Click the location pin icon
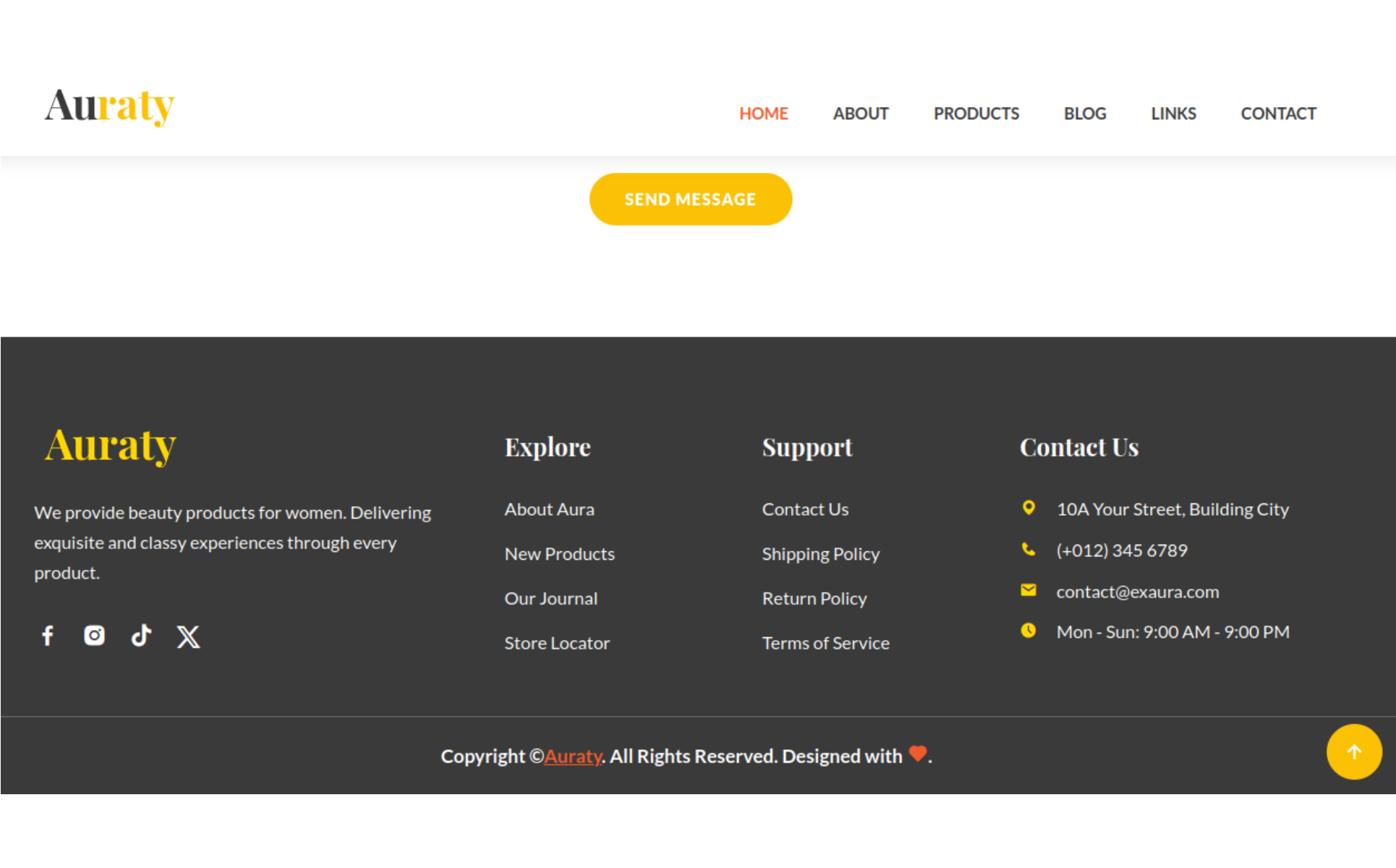This screenshot has width=1396, height=868. click(x=1028, y=508)
